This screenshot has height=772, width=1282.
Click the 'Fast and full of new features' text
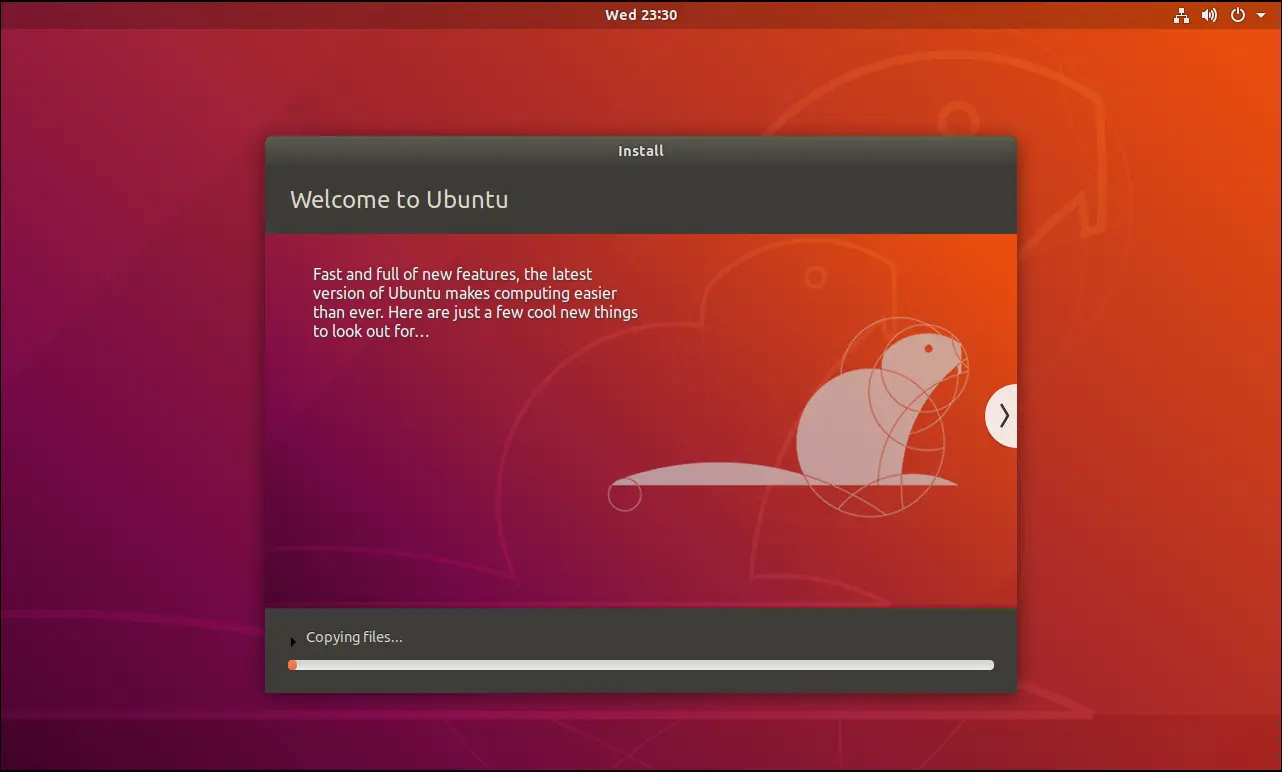tap(475, 302)
